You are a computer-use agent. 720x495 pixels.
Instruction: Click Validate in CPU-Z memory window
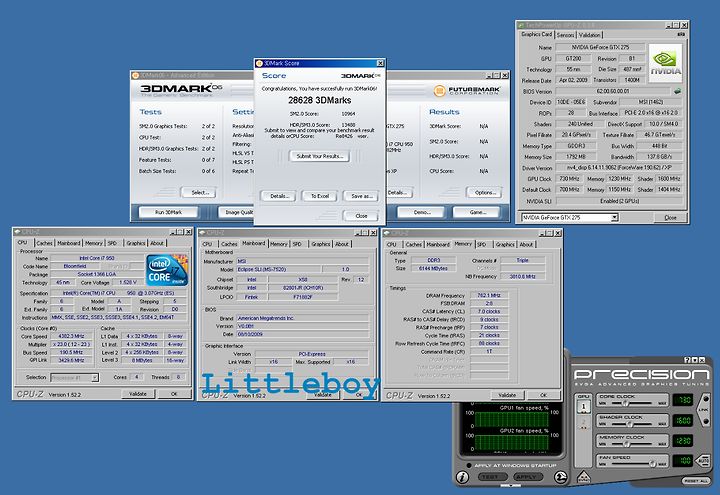(507, 394)
